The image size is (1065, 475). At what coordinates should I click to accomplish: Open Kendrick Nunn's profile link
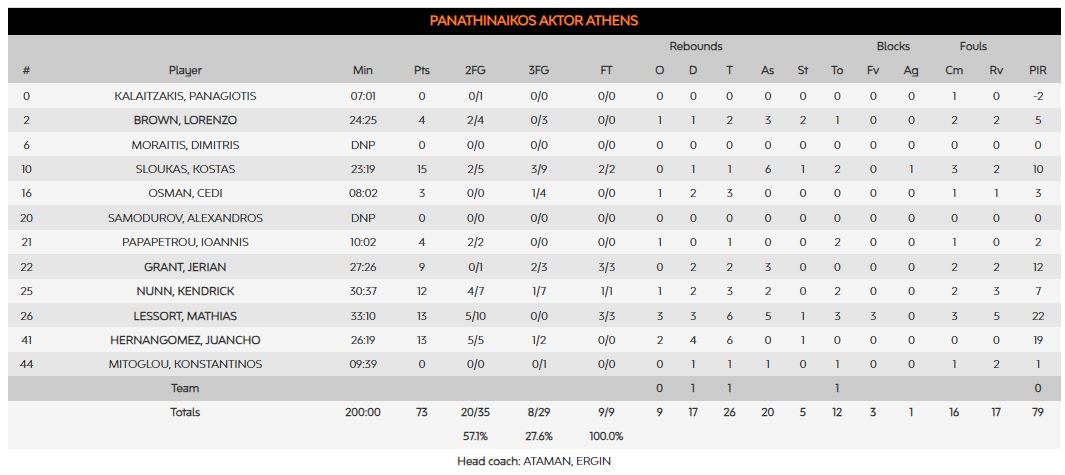point(186,291)
